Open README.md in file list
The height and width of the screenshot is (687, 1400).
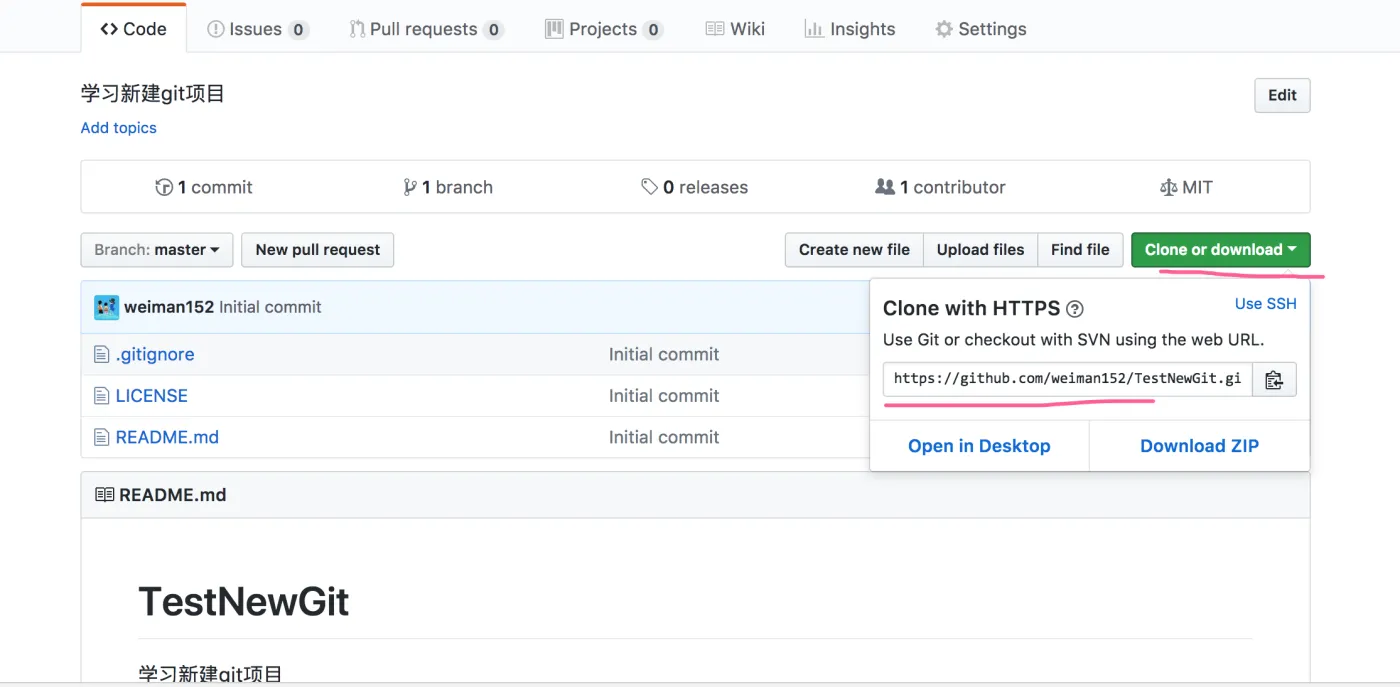(167, 437)
